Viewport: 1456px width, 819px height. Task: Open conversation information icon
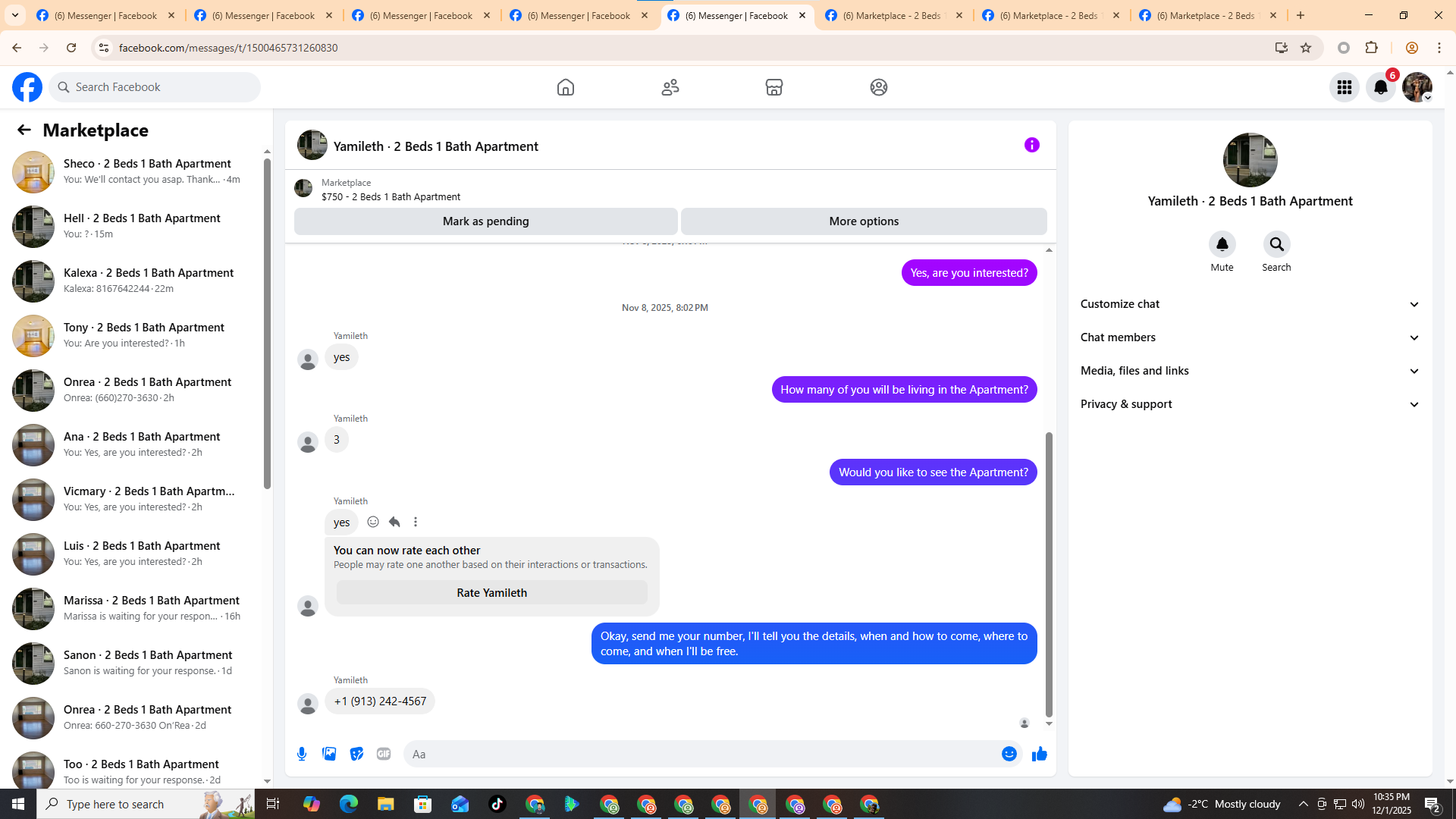coord(1032,145)
